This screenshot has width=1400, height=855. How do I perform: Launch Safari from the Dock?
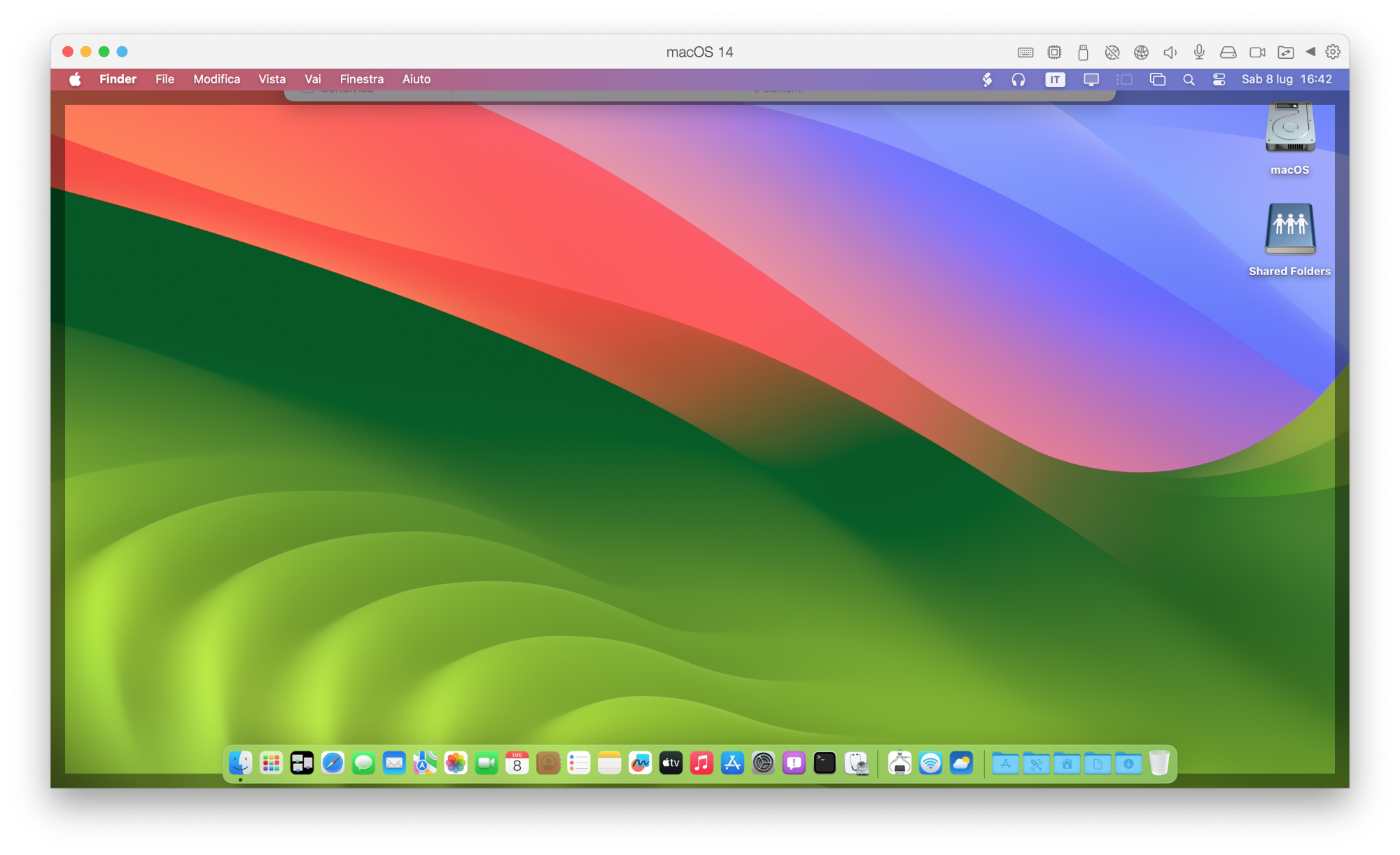click(332, 763)
